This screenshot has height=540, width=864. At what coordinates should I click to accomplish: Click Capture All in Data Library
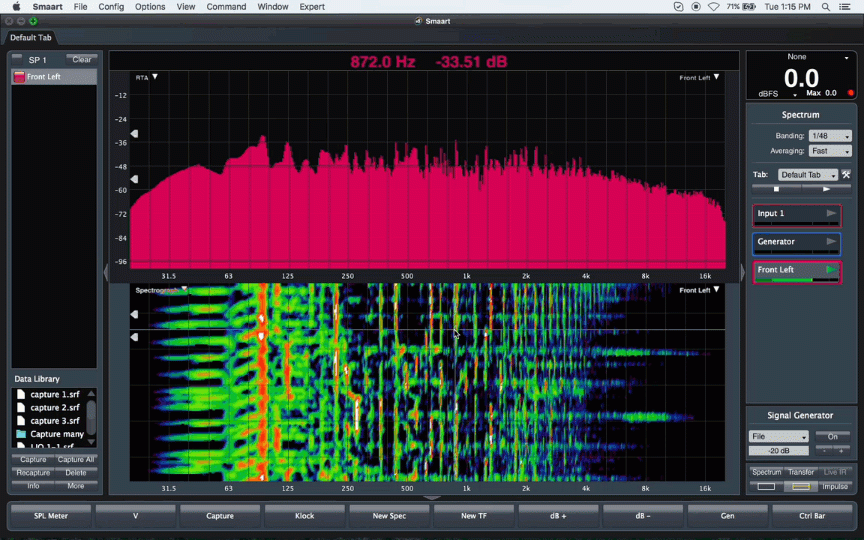pos(76,460)
